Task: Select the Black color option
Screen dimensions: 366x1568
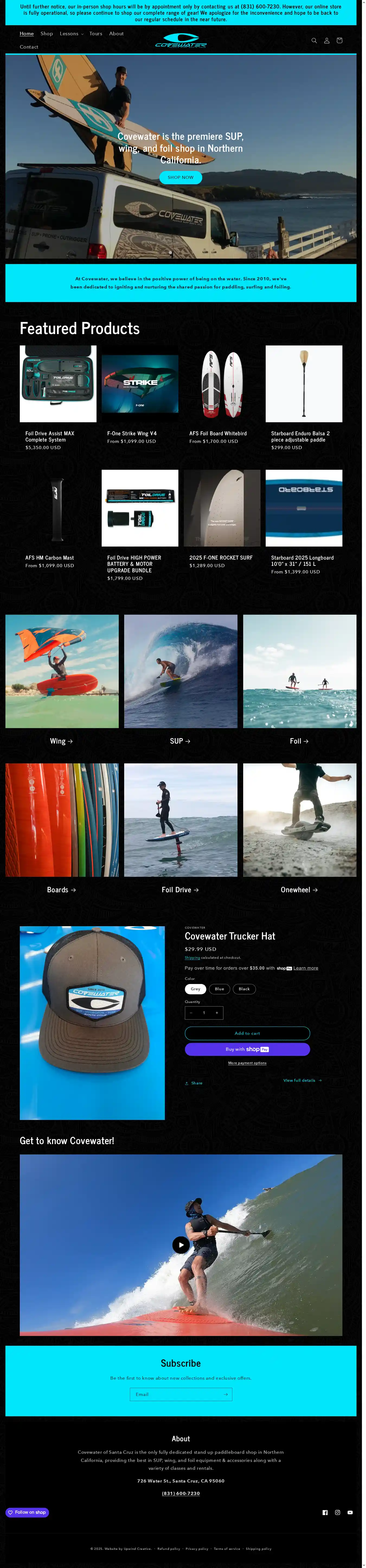Action: click(244, 989)
